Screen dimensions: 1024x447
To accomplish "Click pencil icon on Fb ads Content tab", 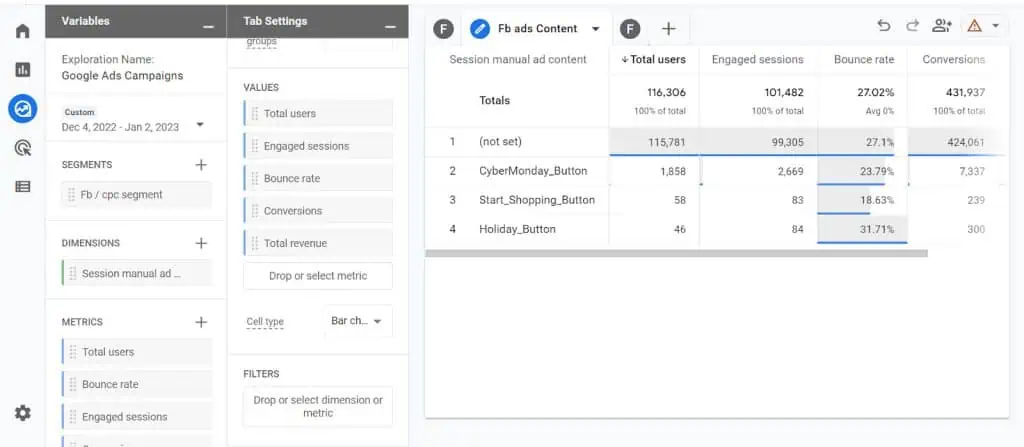I will click(x=480, y=29).
